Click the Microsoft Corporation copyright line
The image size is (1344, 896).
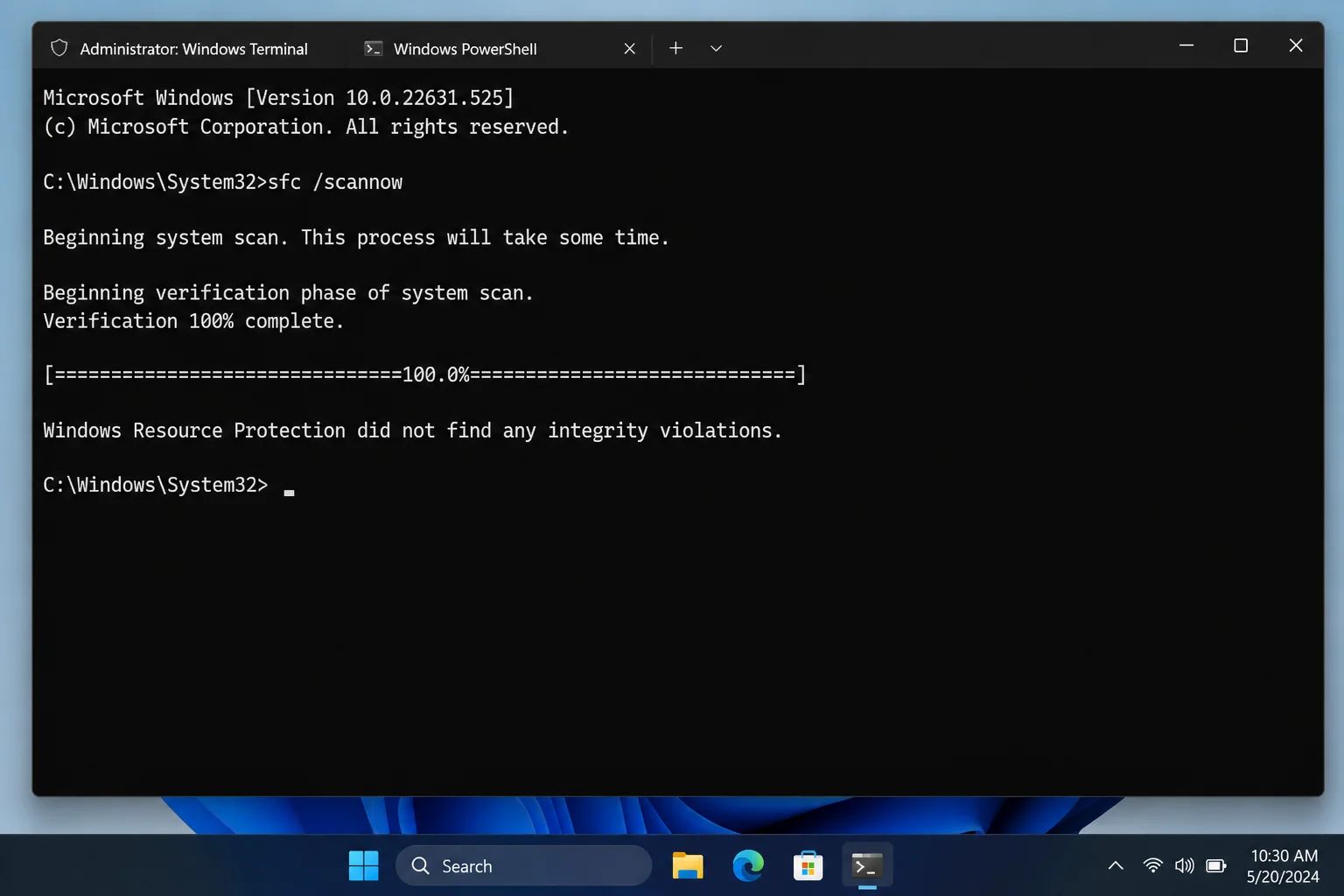tap(306, 127)
